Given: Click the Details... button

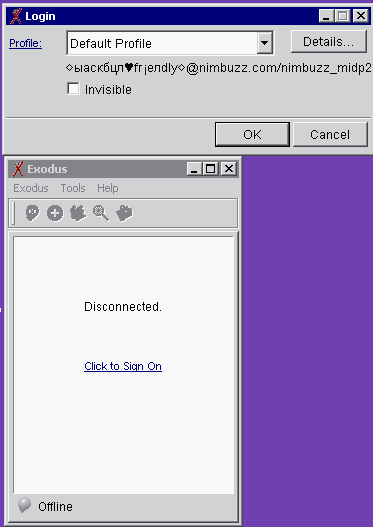Looking at the screenshot, I should 329,42.
